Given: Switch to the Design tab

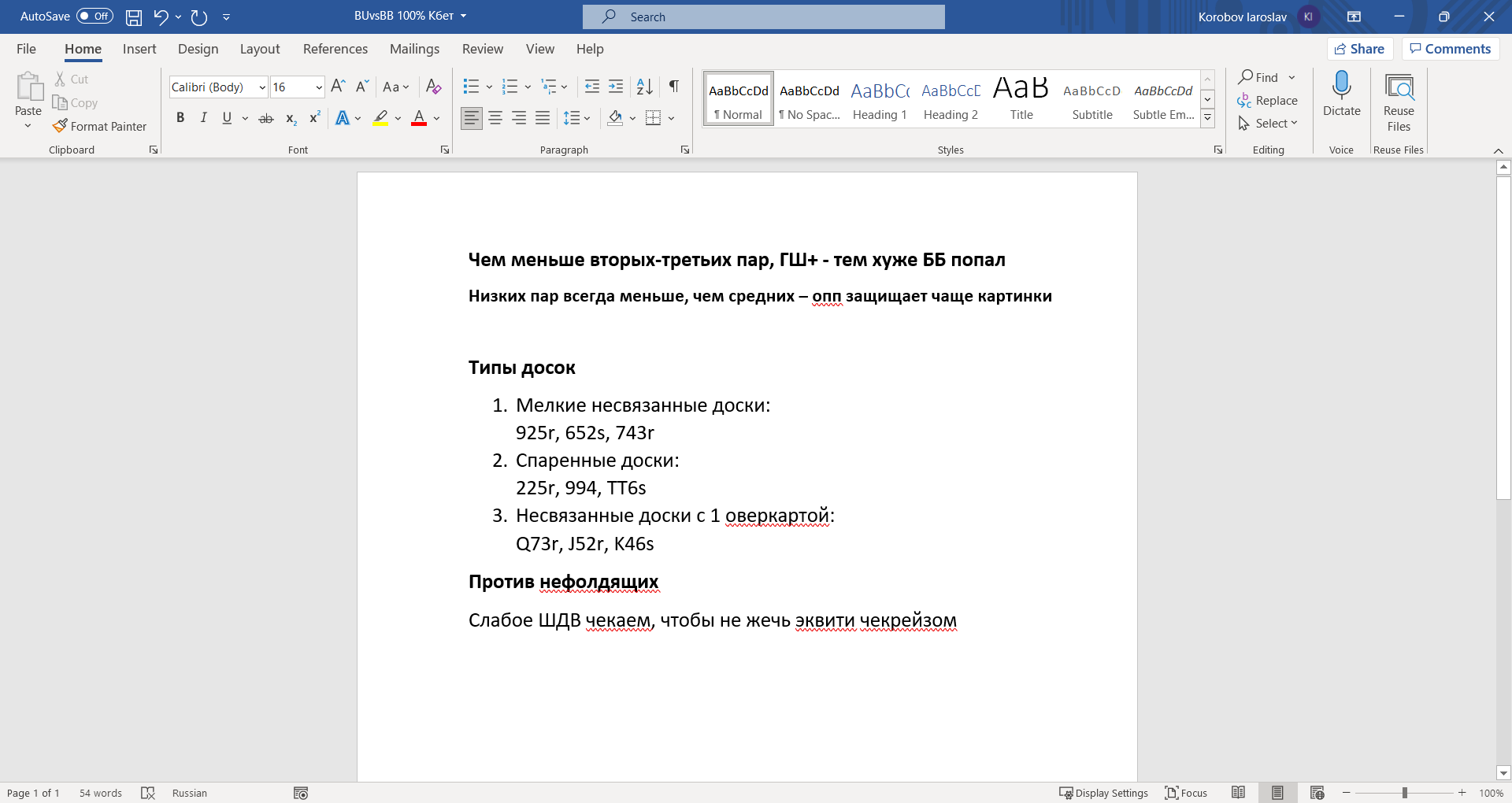Looking at the screenshot, I should [198, 49].
